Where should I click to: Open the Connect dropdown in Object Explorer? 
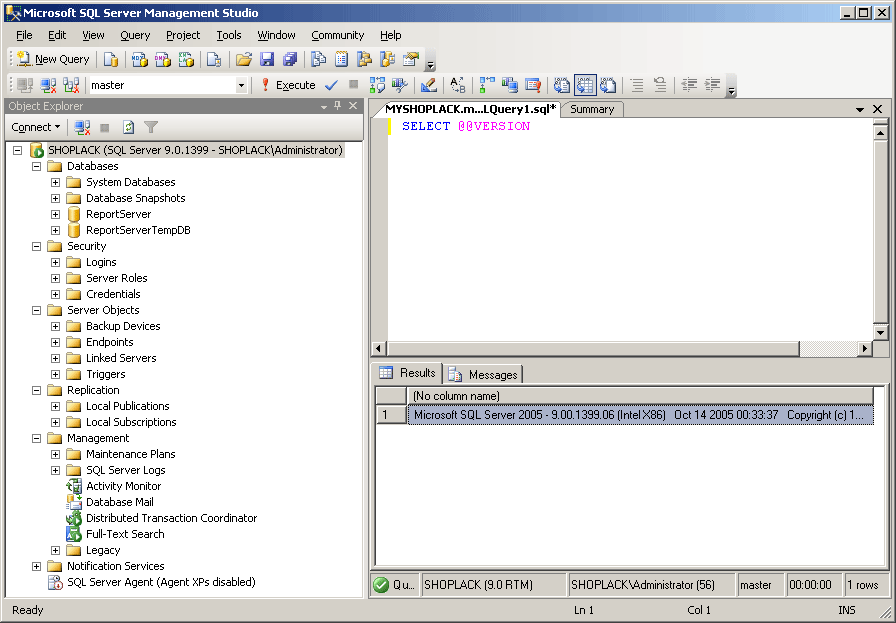(36, 127)
